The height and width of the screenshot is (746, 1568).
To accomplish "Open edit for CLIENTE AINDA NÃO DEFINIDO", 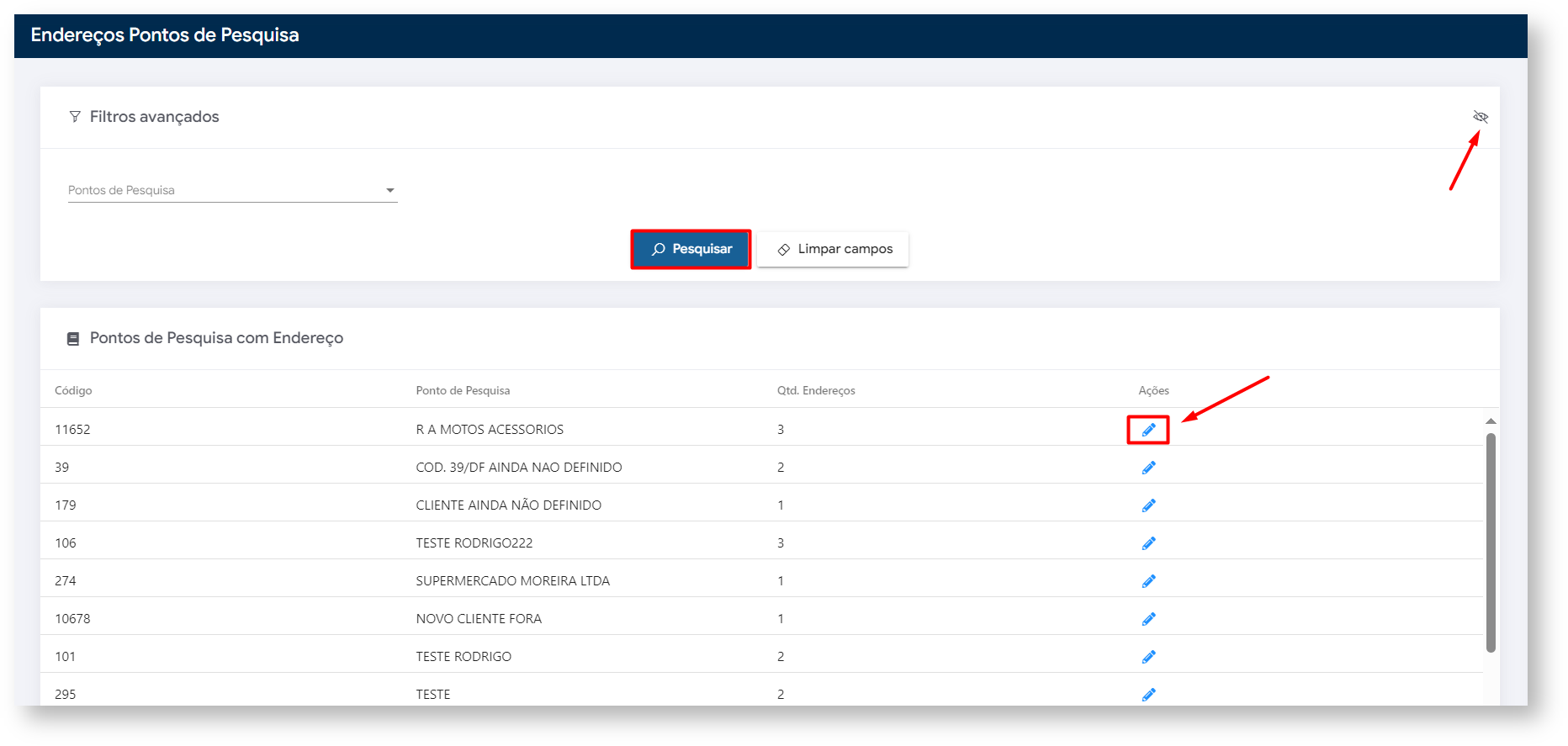I will tap(1148, 505).
